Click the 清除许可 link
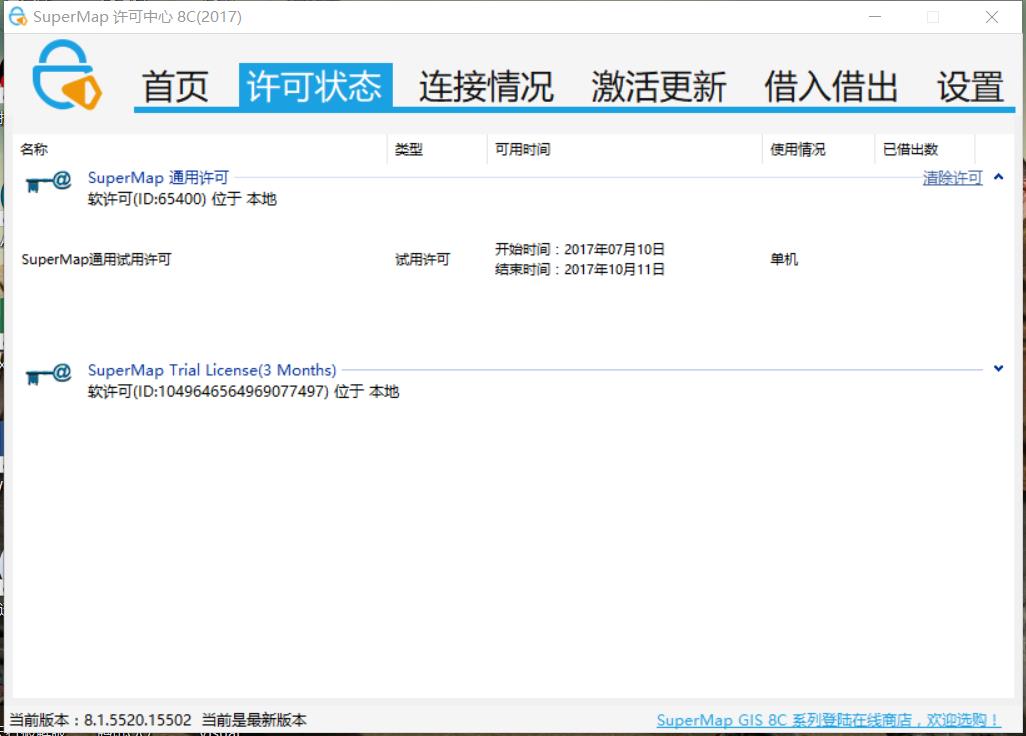 (953, 178)
